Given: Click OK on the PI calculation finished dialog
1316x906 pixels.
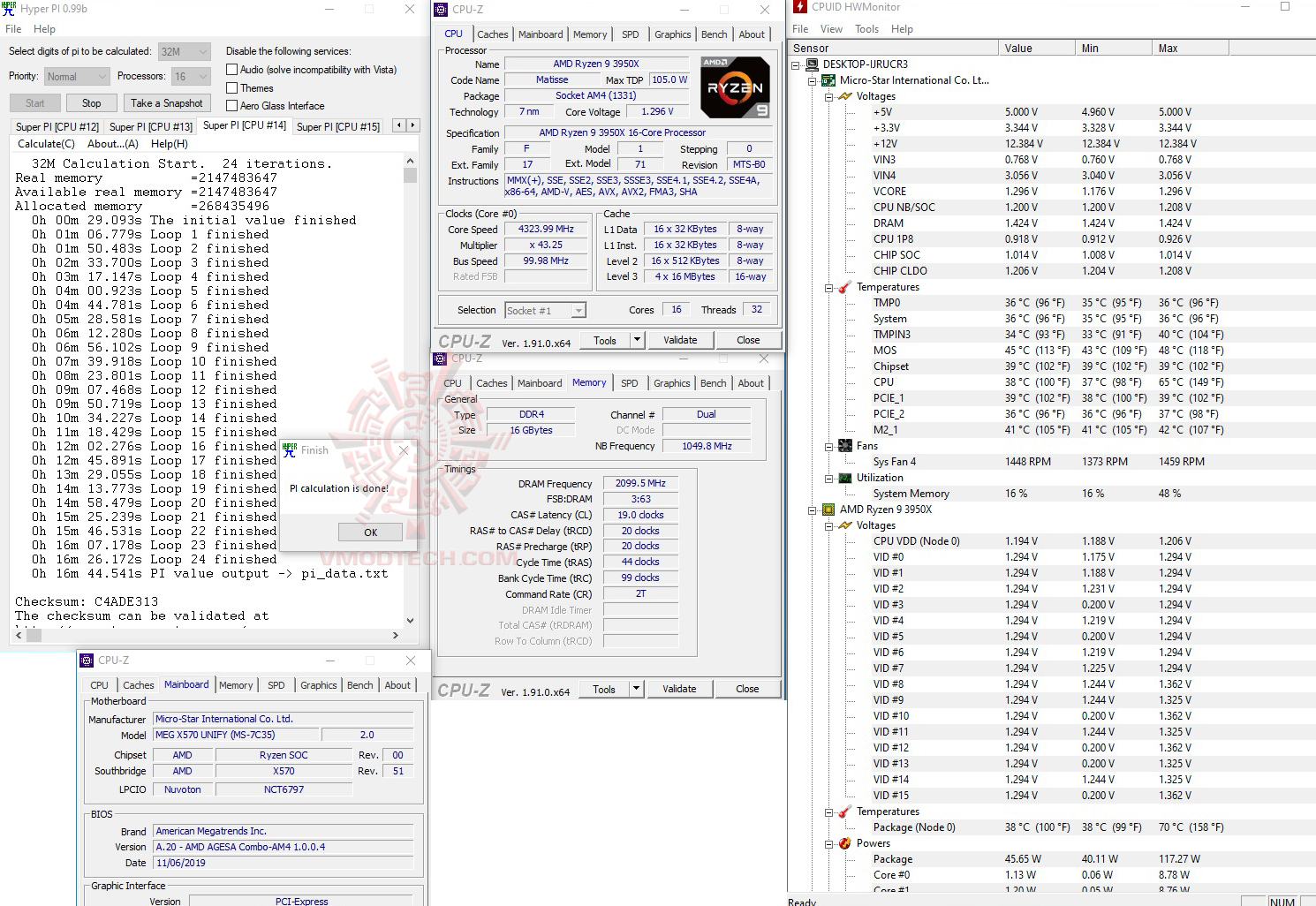Looking at the screenshot, I should pos(370,532).
